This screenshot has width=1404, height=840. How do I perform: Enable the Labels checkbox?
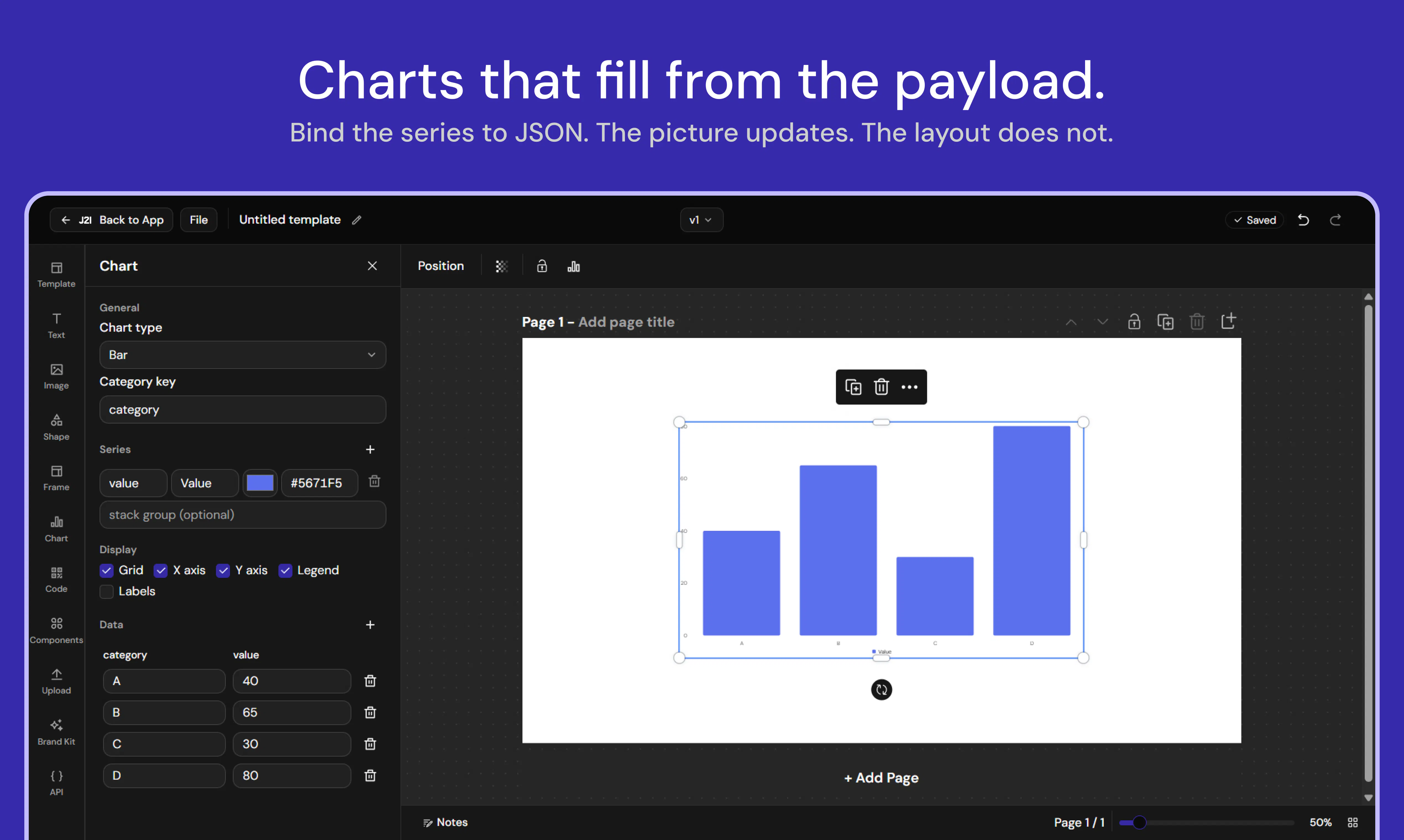pyautogui.click(x=106, y=591)
